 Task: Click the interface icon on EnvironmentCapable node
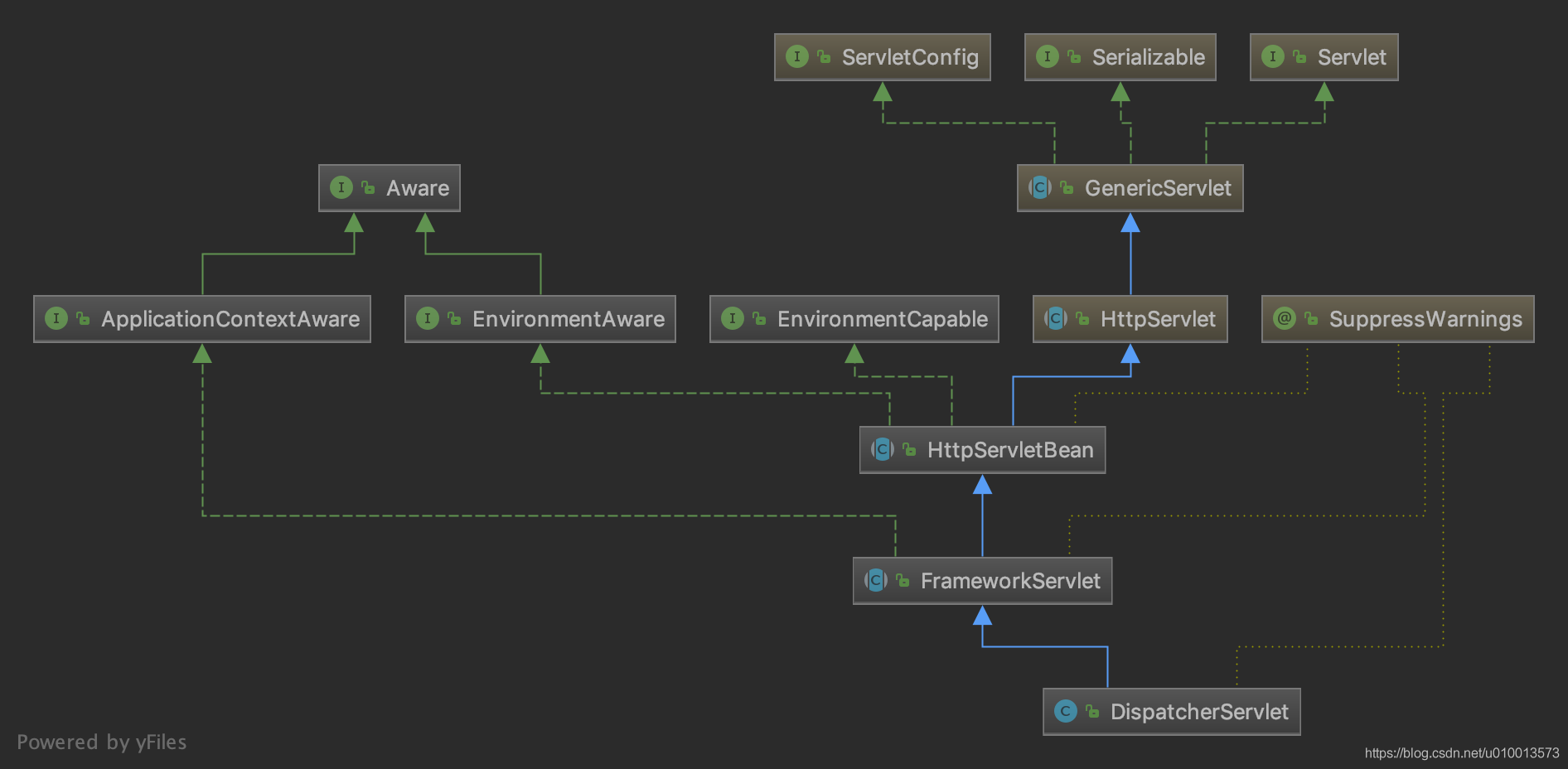coord(732,318)
